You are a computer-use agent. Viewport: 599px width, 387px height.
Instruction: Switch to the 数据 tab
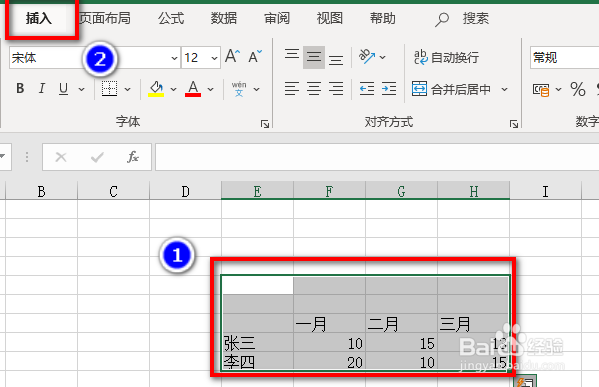point(224,18)
